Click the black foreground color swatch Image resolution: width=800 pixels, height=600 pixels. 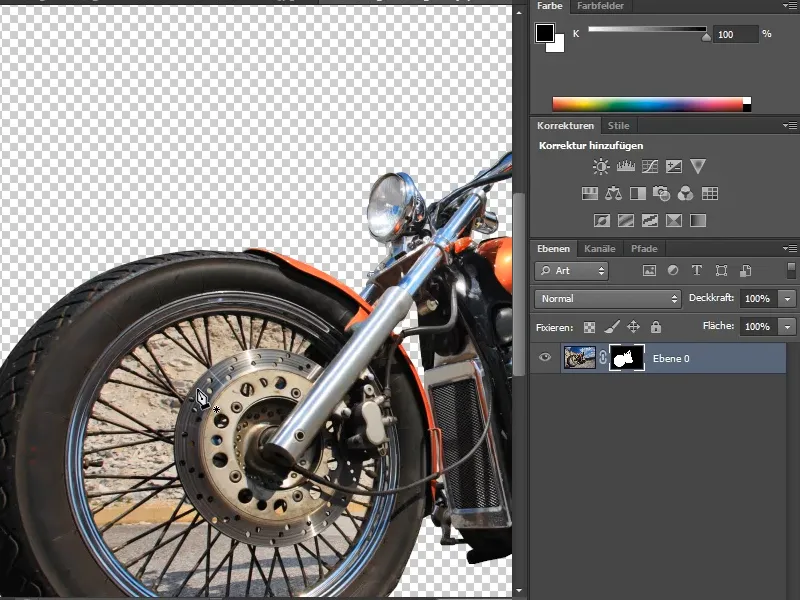pyautogui.click(x=544, y=33)
